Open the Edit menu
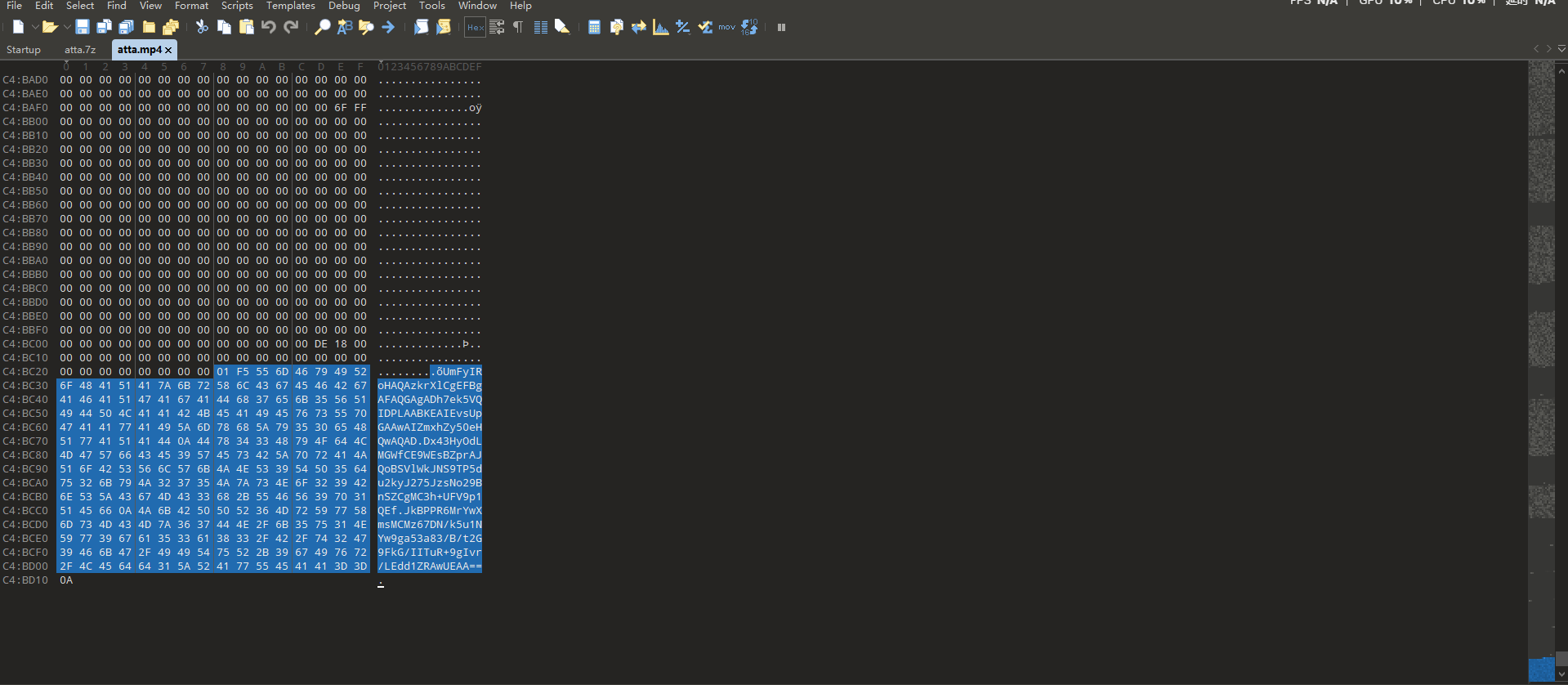Screen dimensions: 1568x685 [x=44, y=6]
